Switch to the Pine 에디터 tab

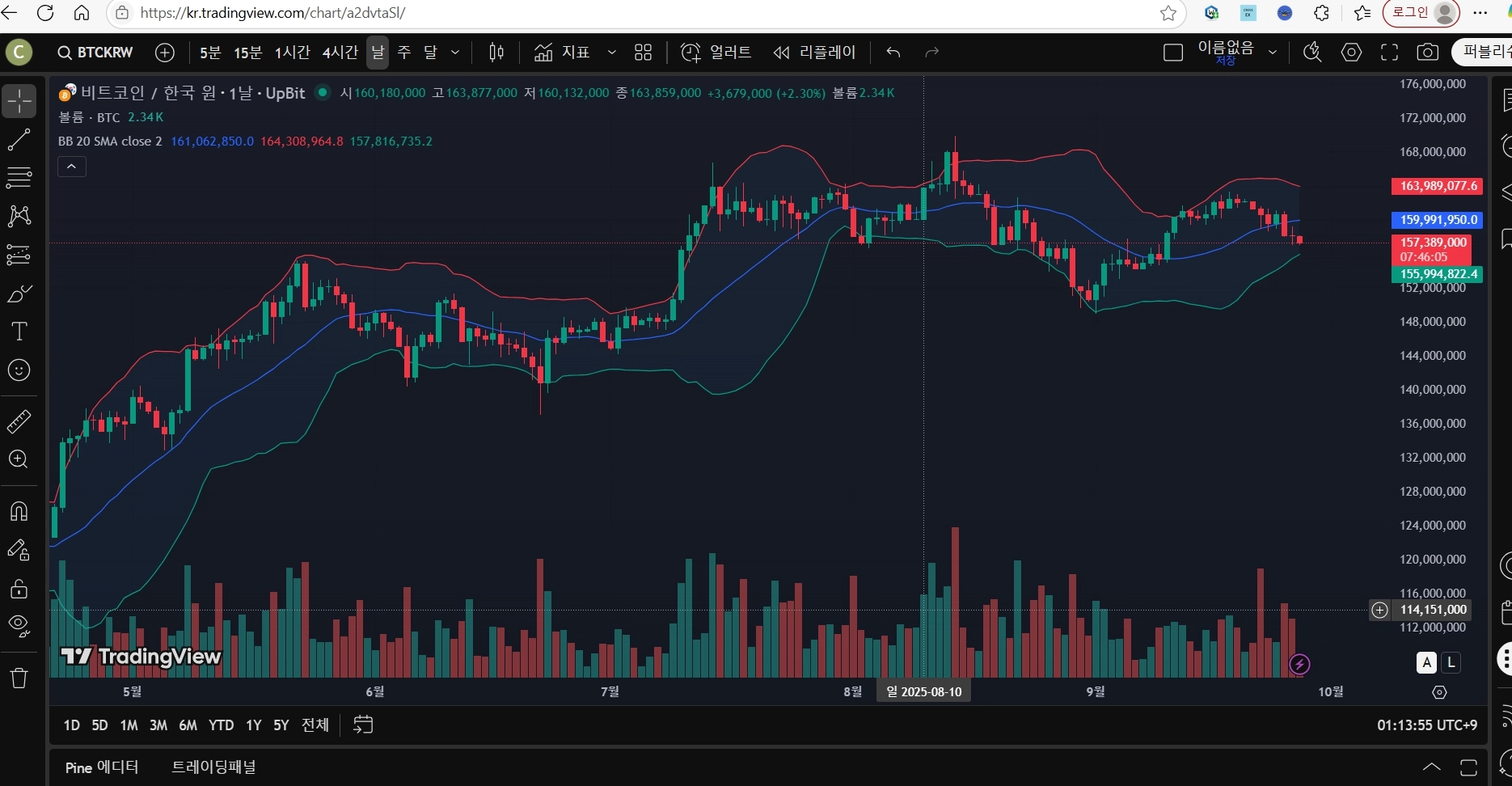pyautogui.click(x=102, y=767)
